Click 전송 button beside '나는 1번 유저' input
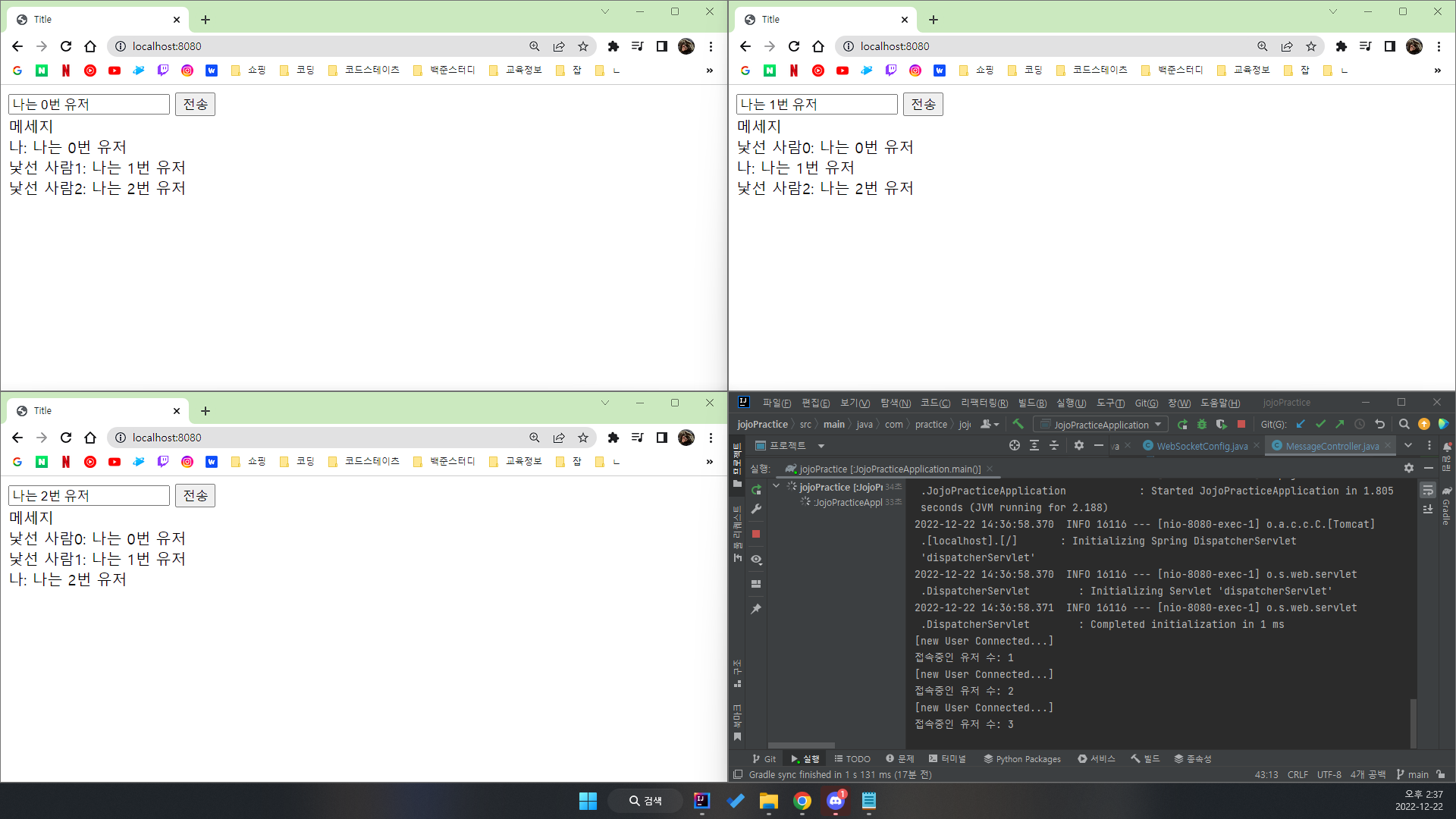Viewport: 1456px width, 819px height. 923,105
